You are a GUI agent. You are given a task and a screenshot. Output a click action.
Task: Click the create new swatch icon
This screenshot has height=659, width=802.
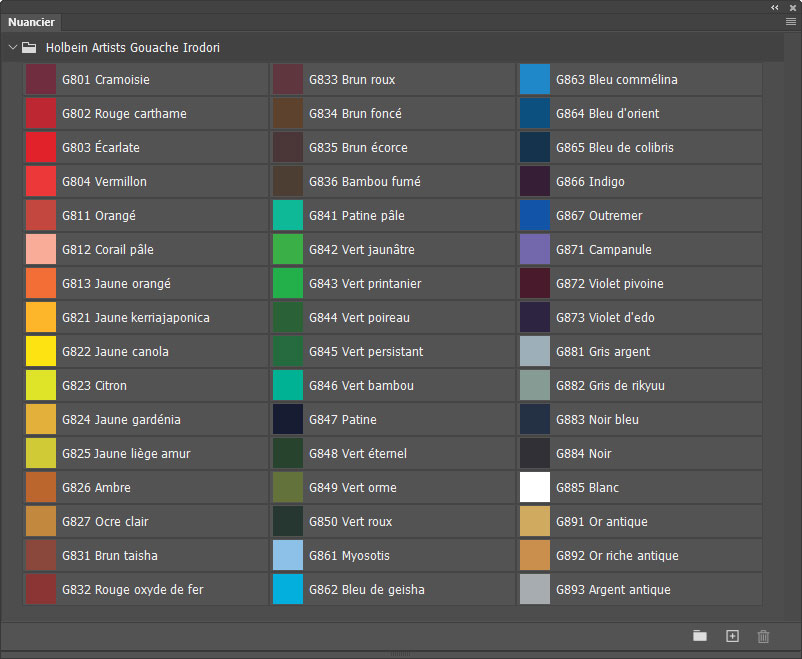732,636
